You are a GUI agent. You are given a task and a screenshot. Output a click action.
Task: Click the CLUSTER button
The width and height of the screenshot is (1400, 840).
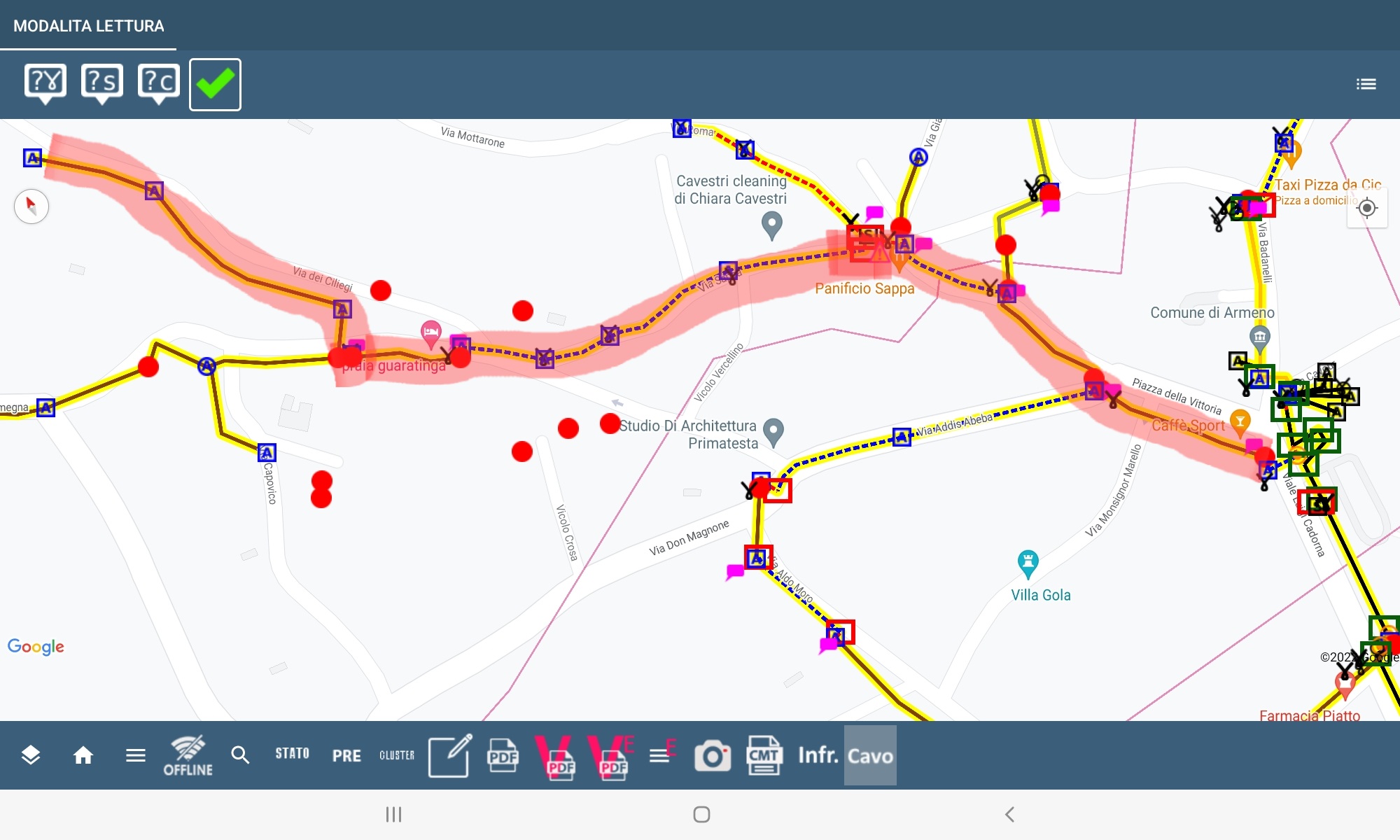(x=397, y=755)
